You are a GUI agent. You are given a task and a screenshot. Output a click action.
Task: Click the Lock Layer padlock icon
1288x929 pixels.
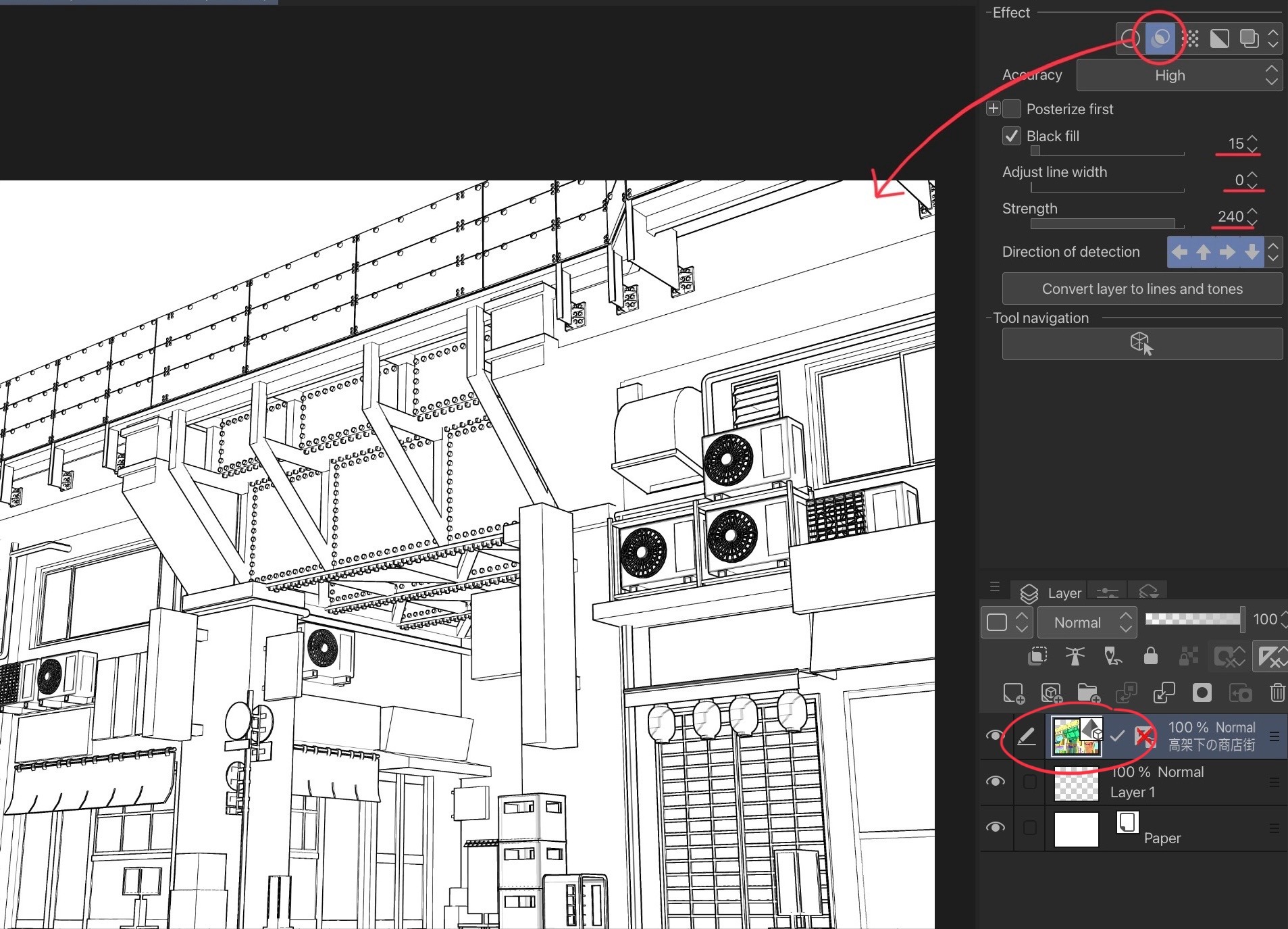point(1151,657)
